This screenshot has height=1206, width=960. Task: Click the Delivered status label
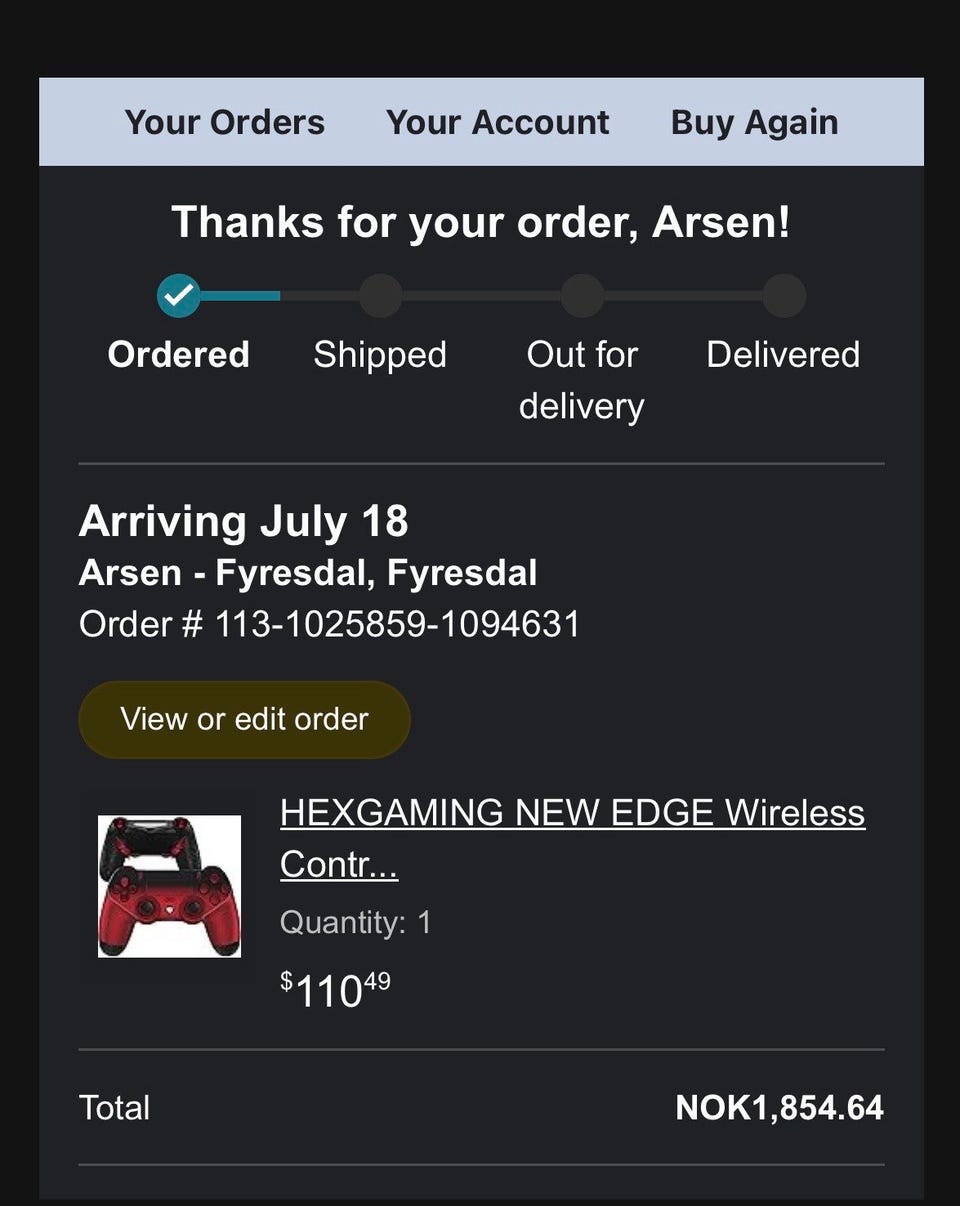tap(783, 355)
